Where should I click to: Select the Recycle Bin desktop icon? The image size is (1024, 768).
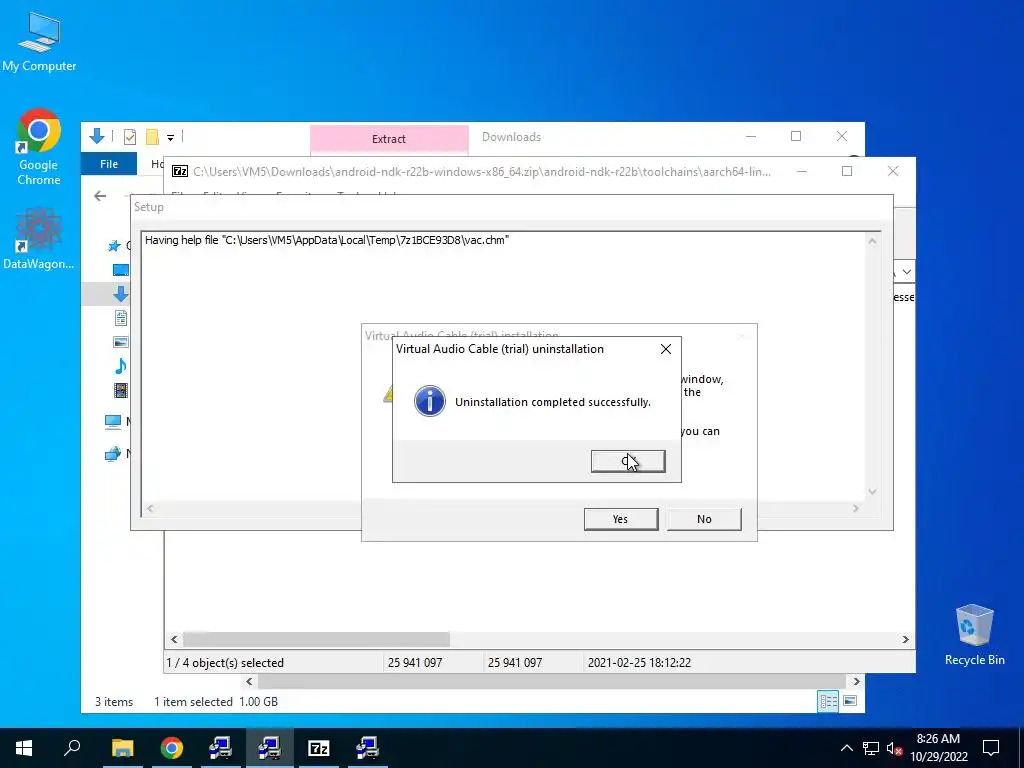click(974, 635)
